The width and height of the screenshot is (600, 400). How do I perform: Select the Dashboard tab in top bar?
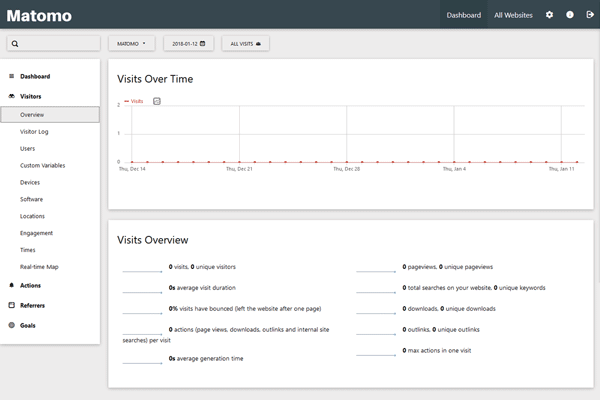point(463,15)
